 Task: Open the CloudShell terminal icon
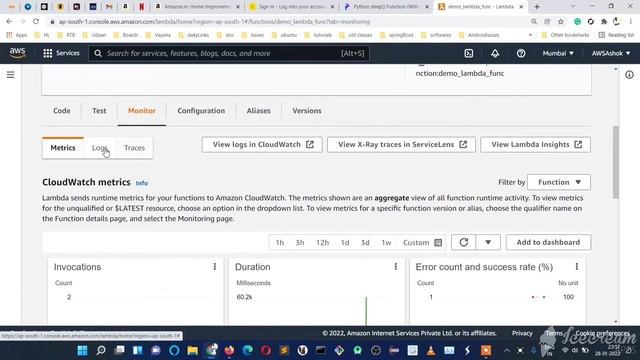469,53
